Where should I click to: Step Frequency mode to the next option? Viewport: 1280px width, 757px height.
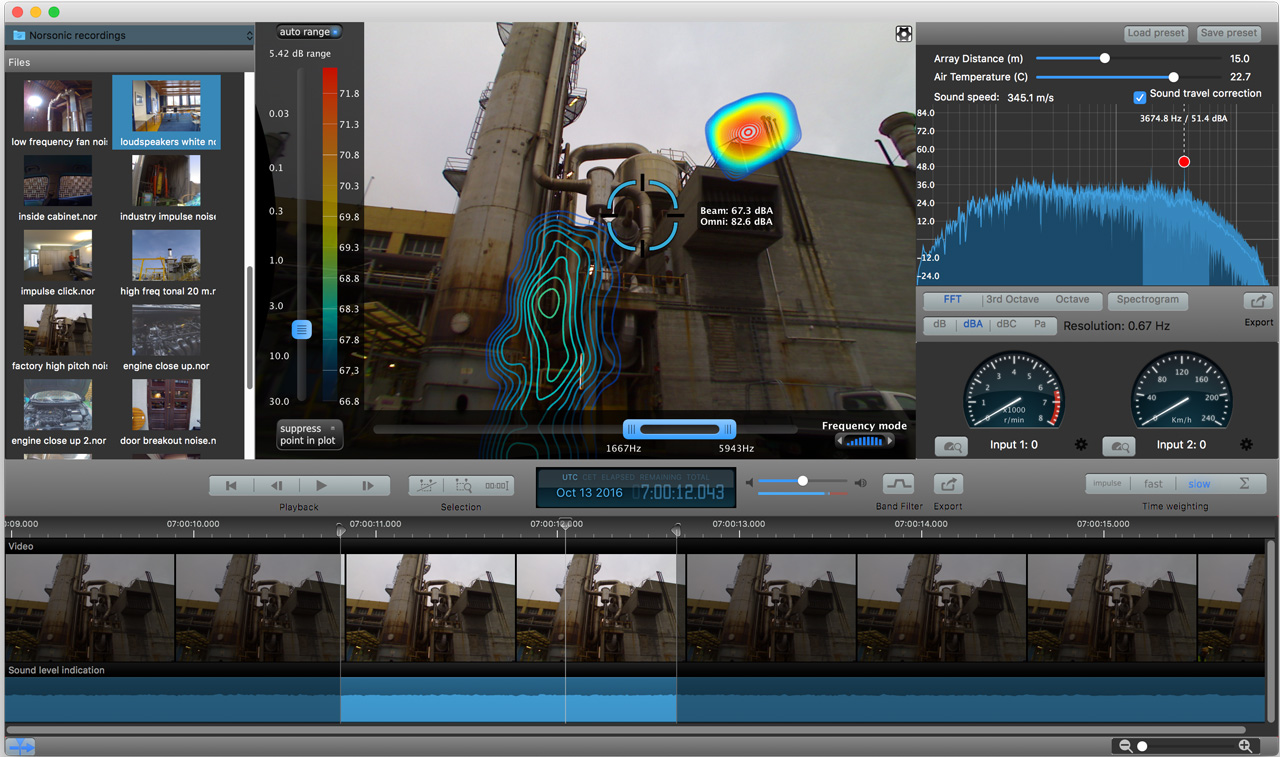pos(890,441)
